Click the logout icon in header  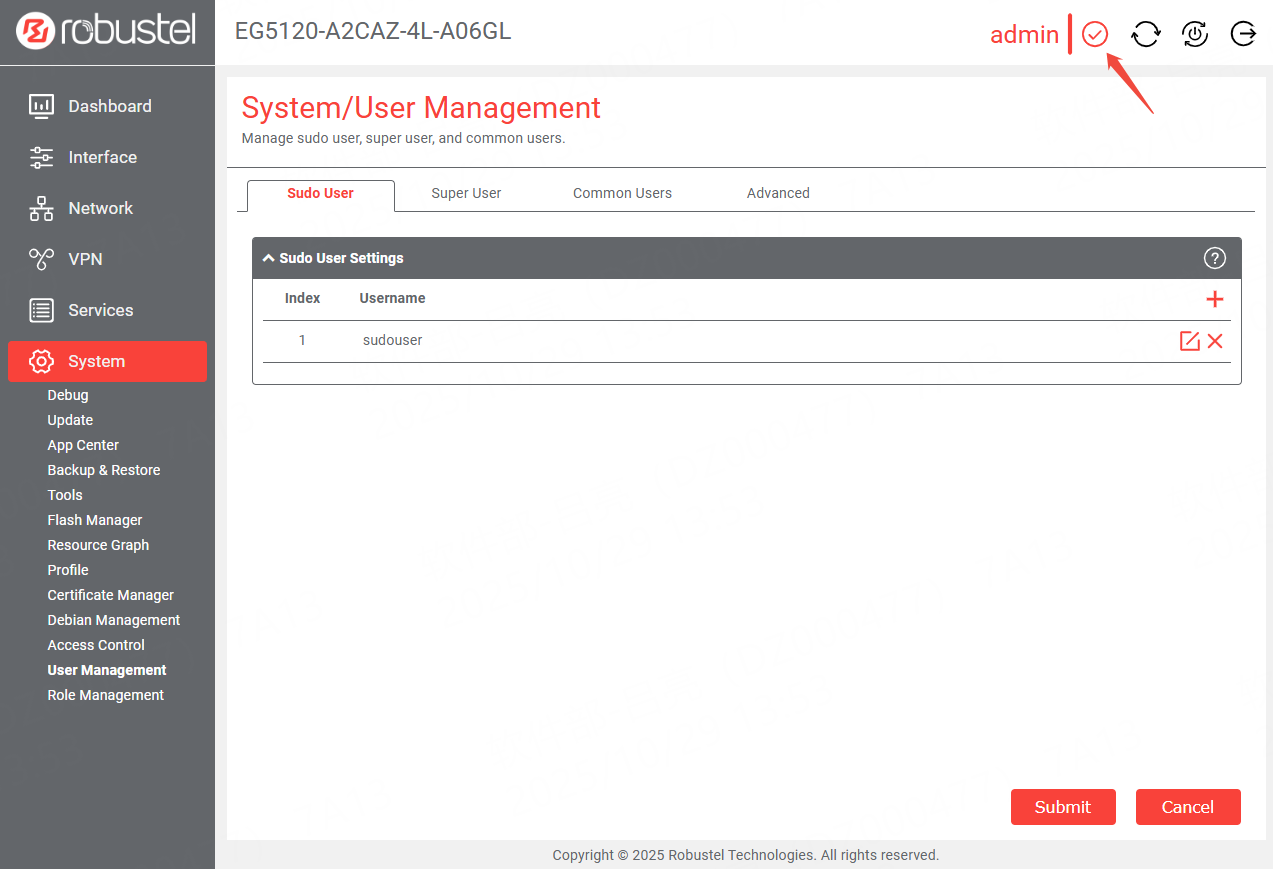(1243, 34)
